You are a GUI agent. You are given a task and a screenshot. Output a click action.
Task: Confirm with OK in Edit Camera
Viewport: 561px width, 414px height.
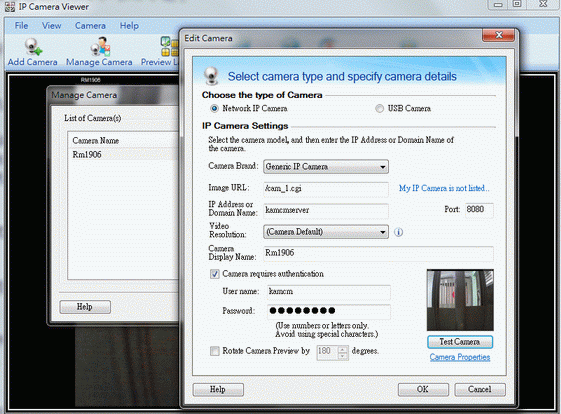click(x=423, y=389)
